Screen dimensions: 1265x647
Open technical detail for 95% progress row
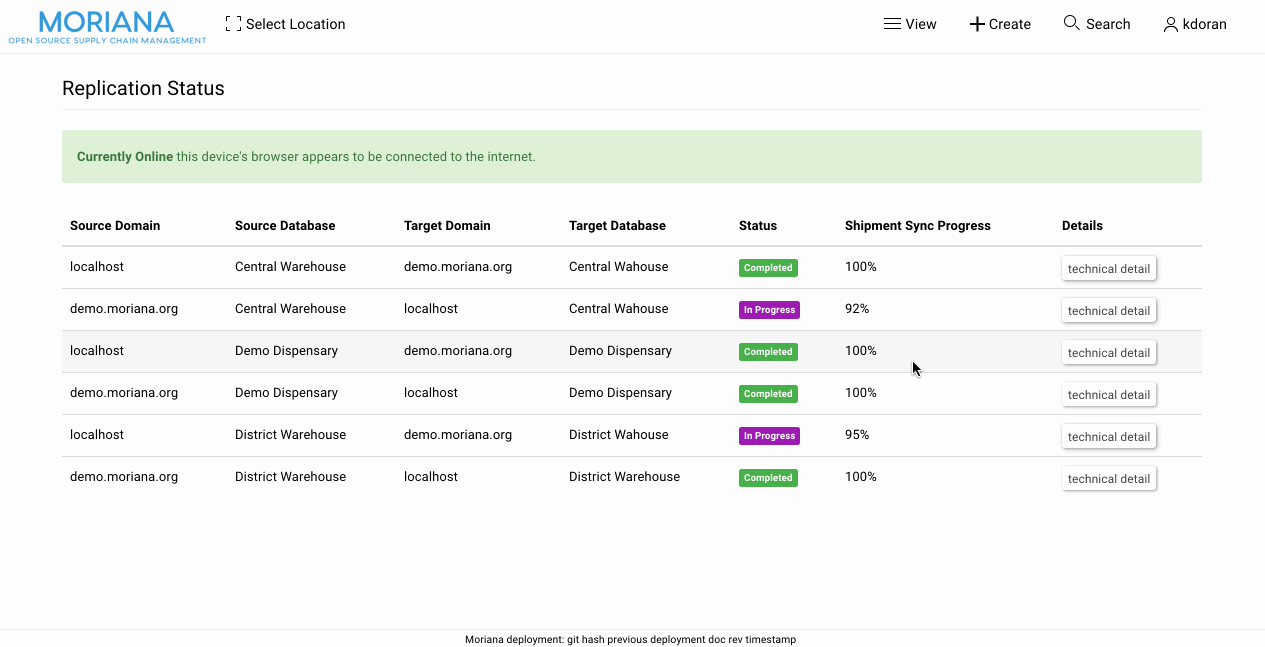[1108, 437]
